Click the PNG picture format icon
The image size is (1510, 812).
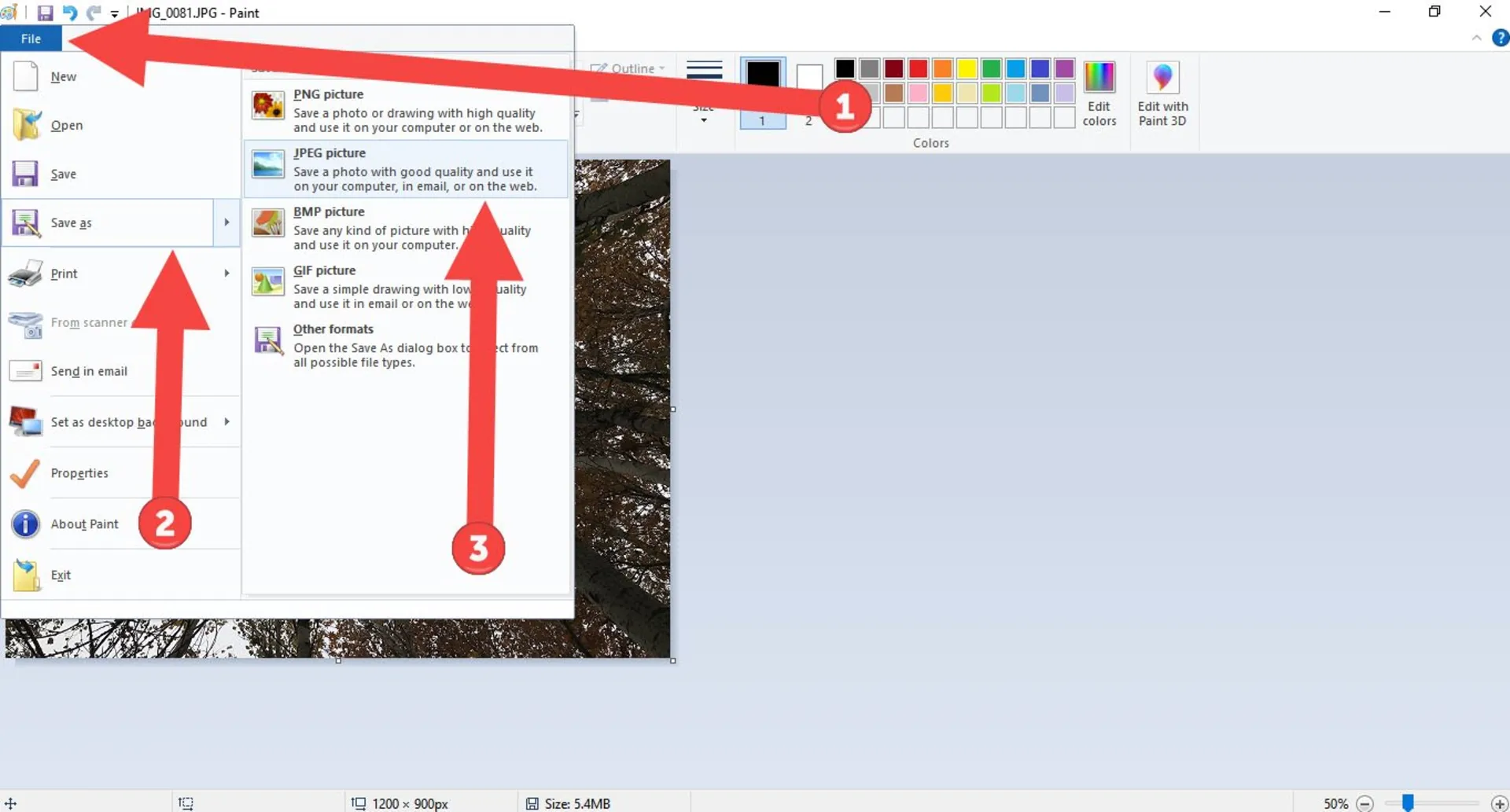click(x=267, y=105)
